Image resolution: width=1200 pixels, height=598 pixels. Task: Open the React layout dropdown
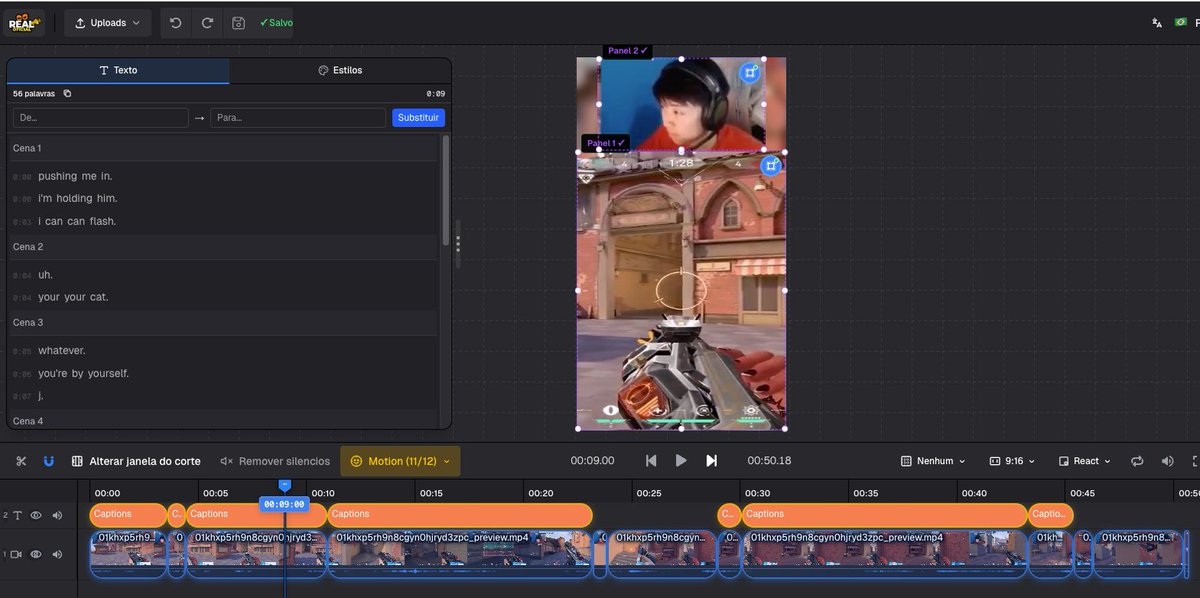pos(1085,461)
